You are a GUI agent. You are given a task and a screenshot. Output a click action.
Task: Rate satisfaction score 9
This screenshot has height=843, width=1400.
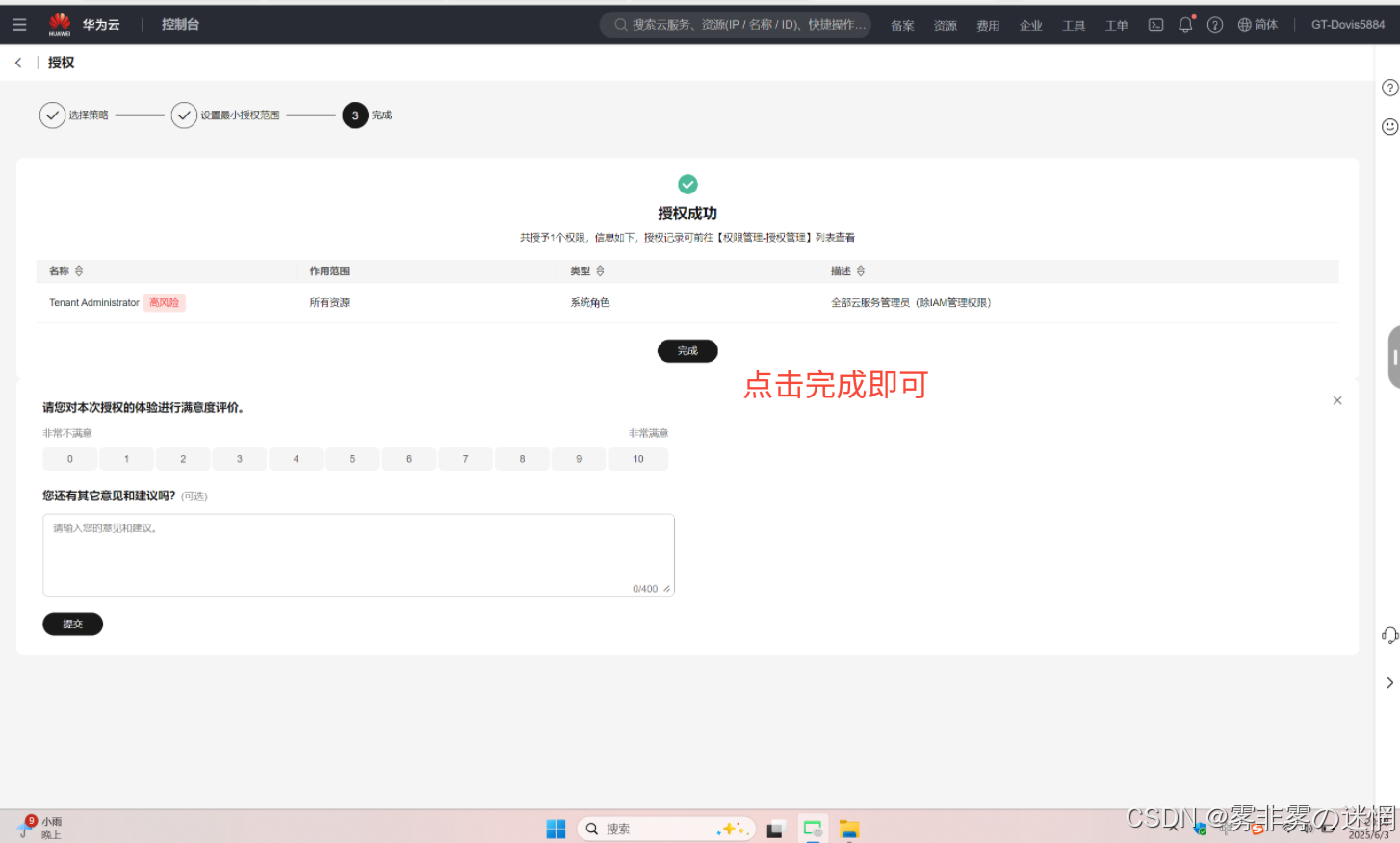tap(579, 459)
